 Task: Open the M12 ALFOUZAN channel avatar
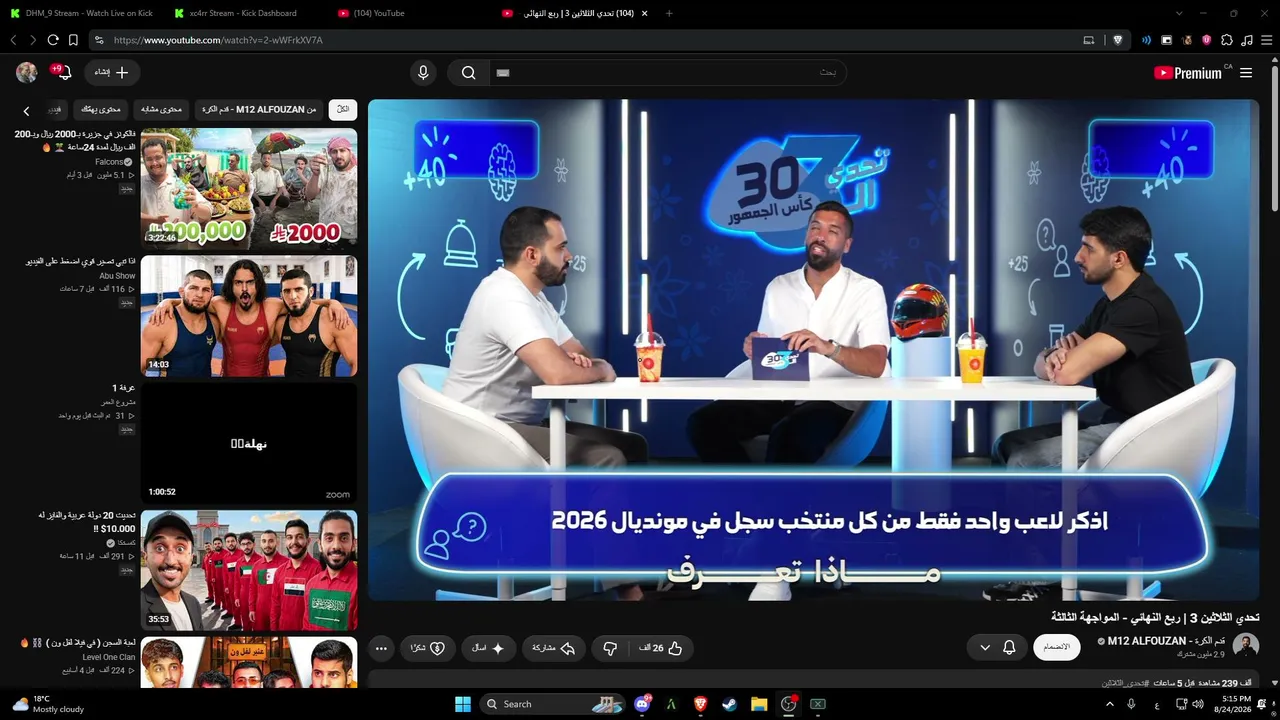pos(1246,645)
